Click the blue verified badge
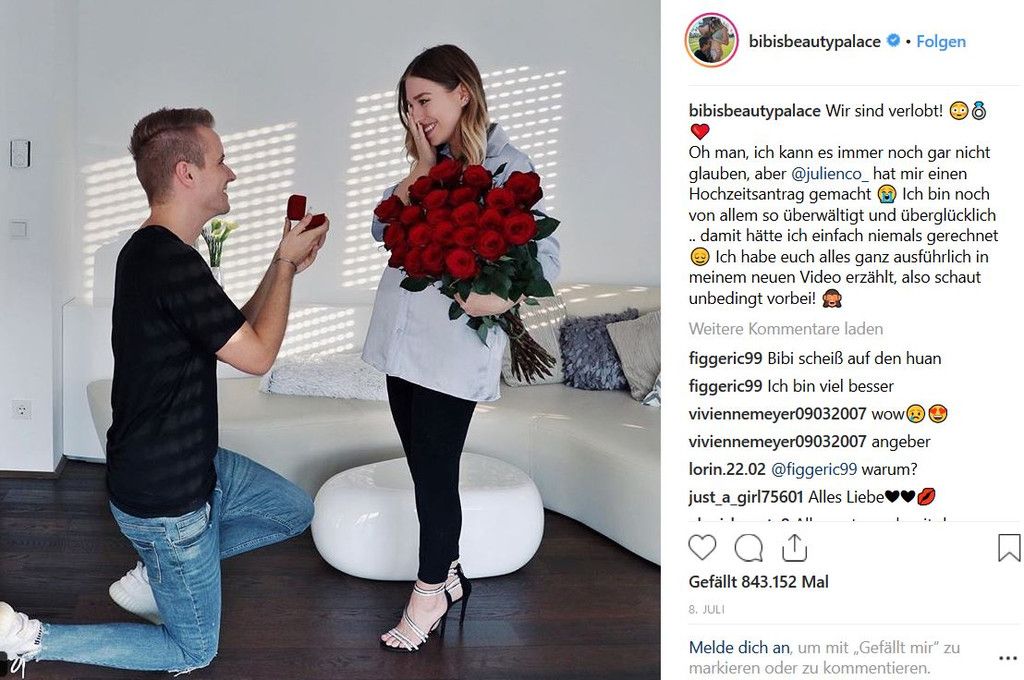1024x680 pixels. click(892, 40)
